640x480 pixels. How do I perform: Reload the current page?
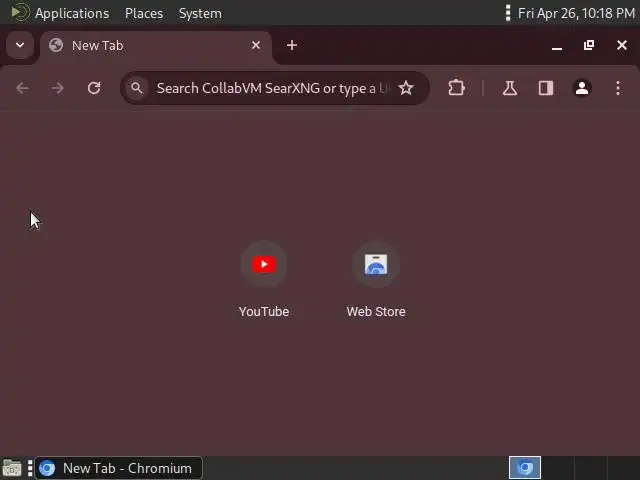(x=94, y=88)
